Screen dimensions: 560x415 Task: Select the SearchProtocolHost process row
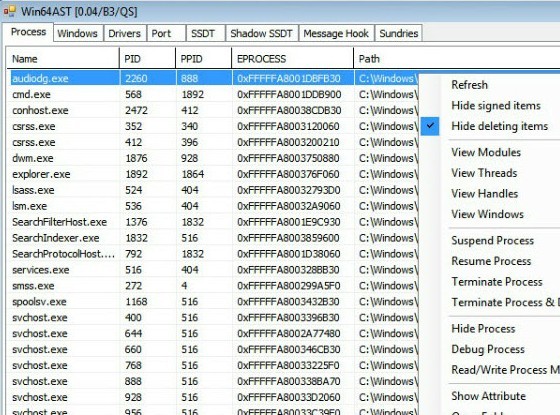[x=214, y=254]
